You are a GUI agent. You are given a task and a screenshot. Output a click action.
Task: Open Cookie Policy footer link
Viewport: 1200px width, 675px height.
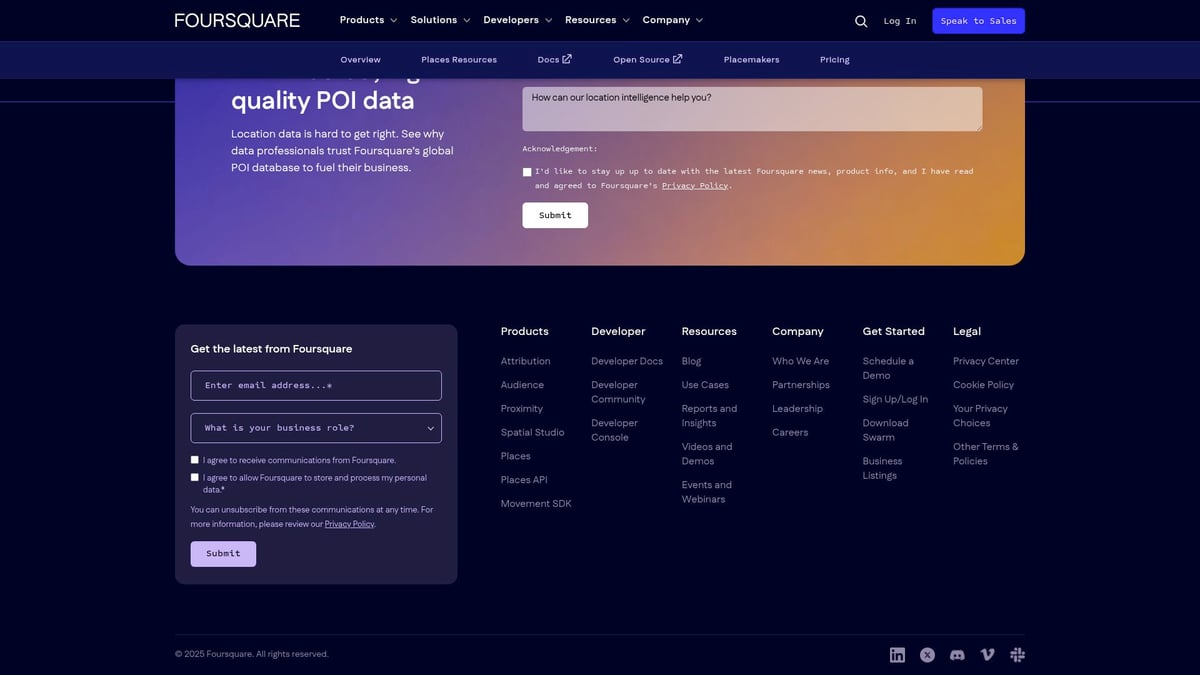[983, 385]
